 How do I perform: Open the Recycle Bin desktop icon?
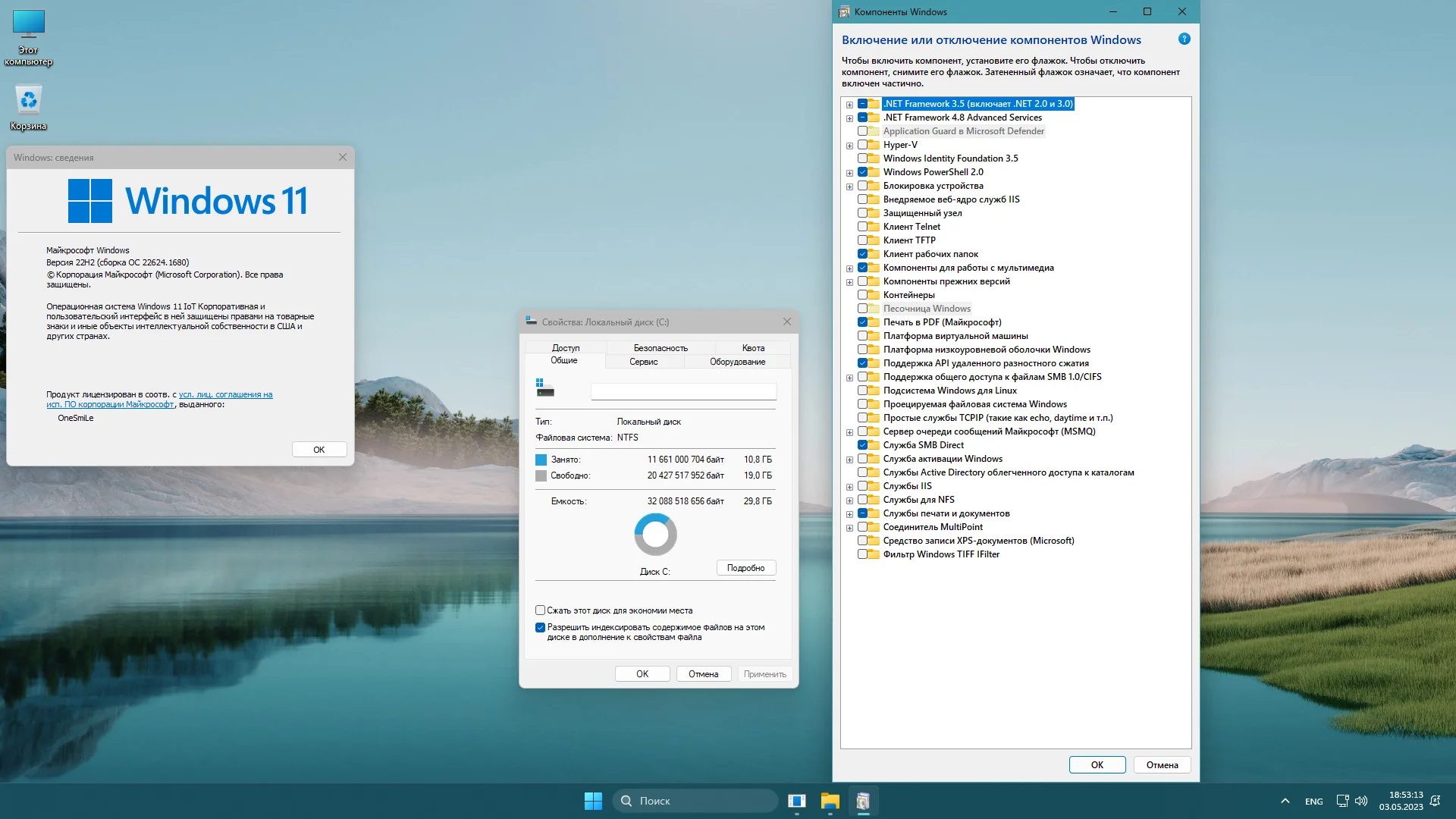[x=29, y=101]
